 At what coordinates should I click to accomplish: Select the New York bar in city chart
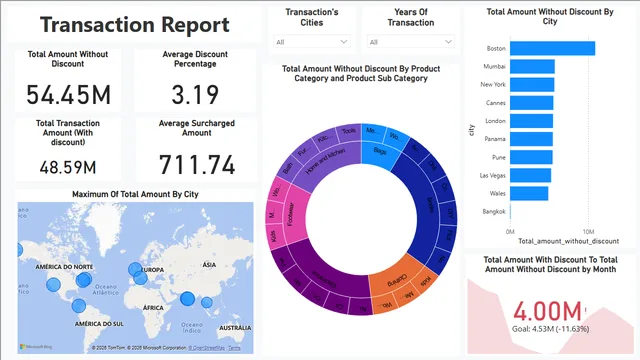[x=532, y=84]
